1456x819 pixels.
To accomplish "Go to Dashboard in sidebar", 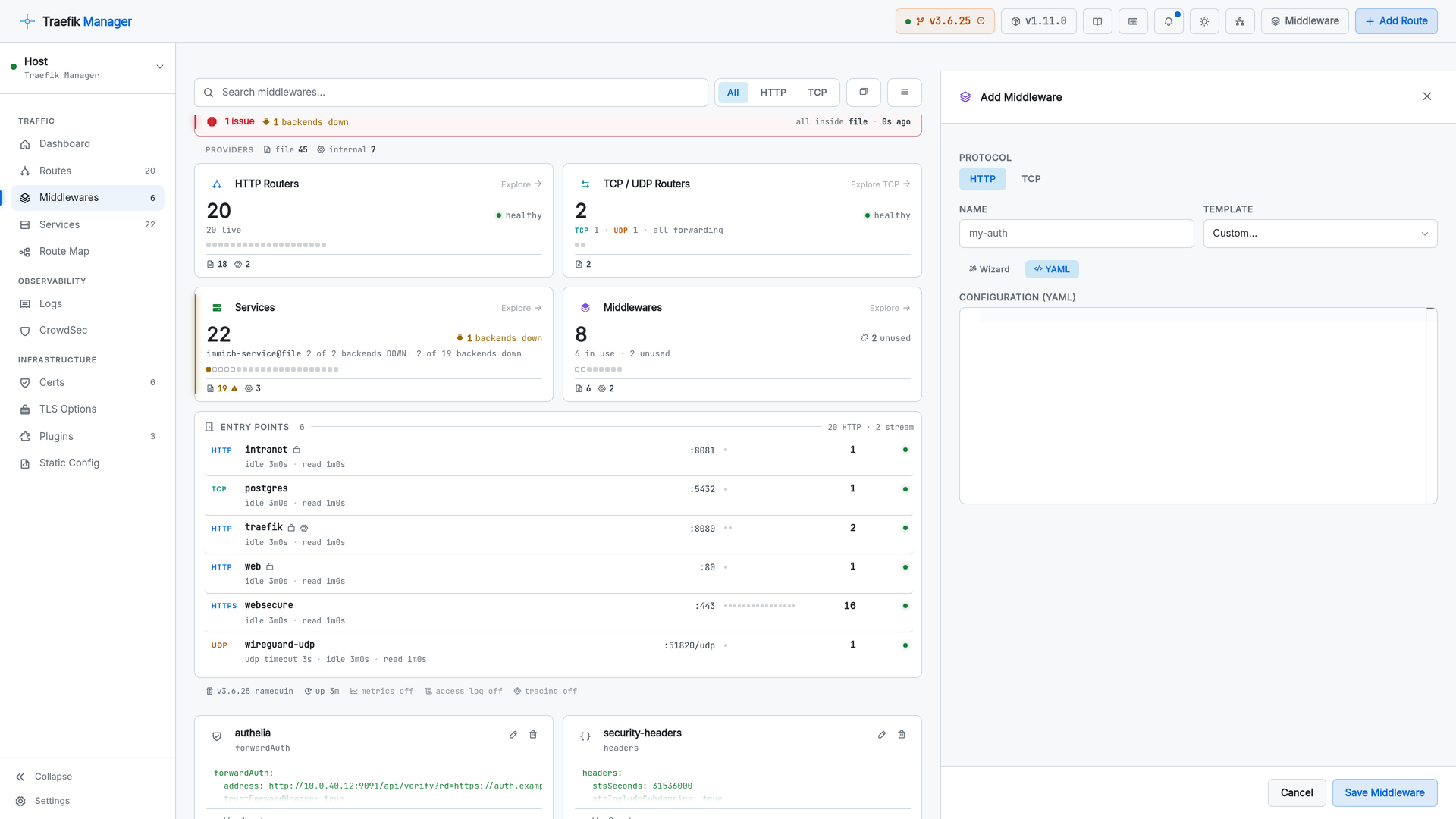I will 87,144.
